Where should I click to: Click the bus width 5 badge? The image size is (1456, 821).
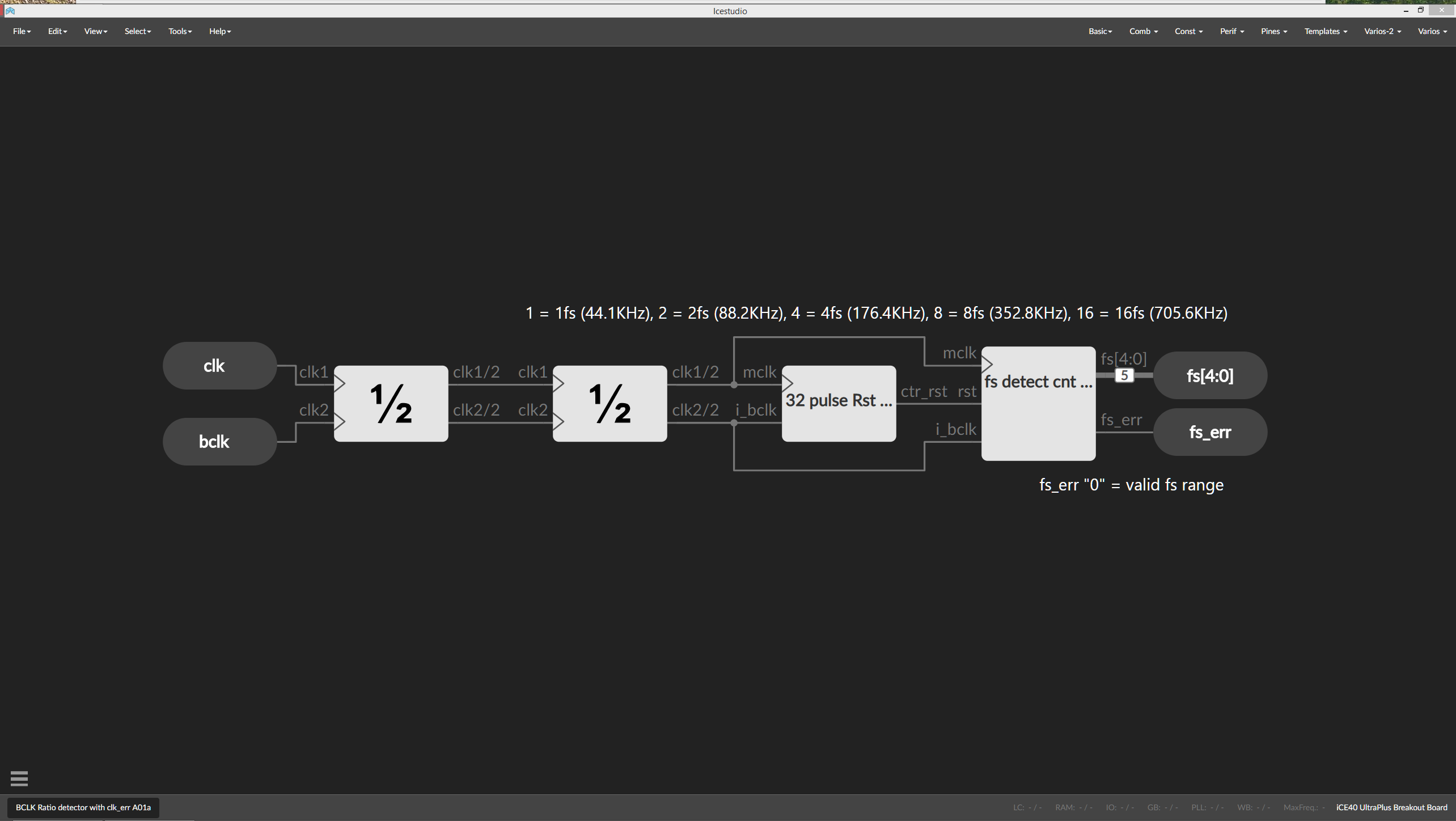1124,375
